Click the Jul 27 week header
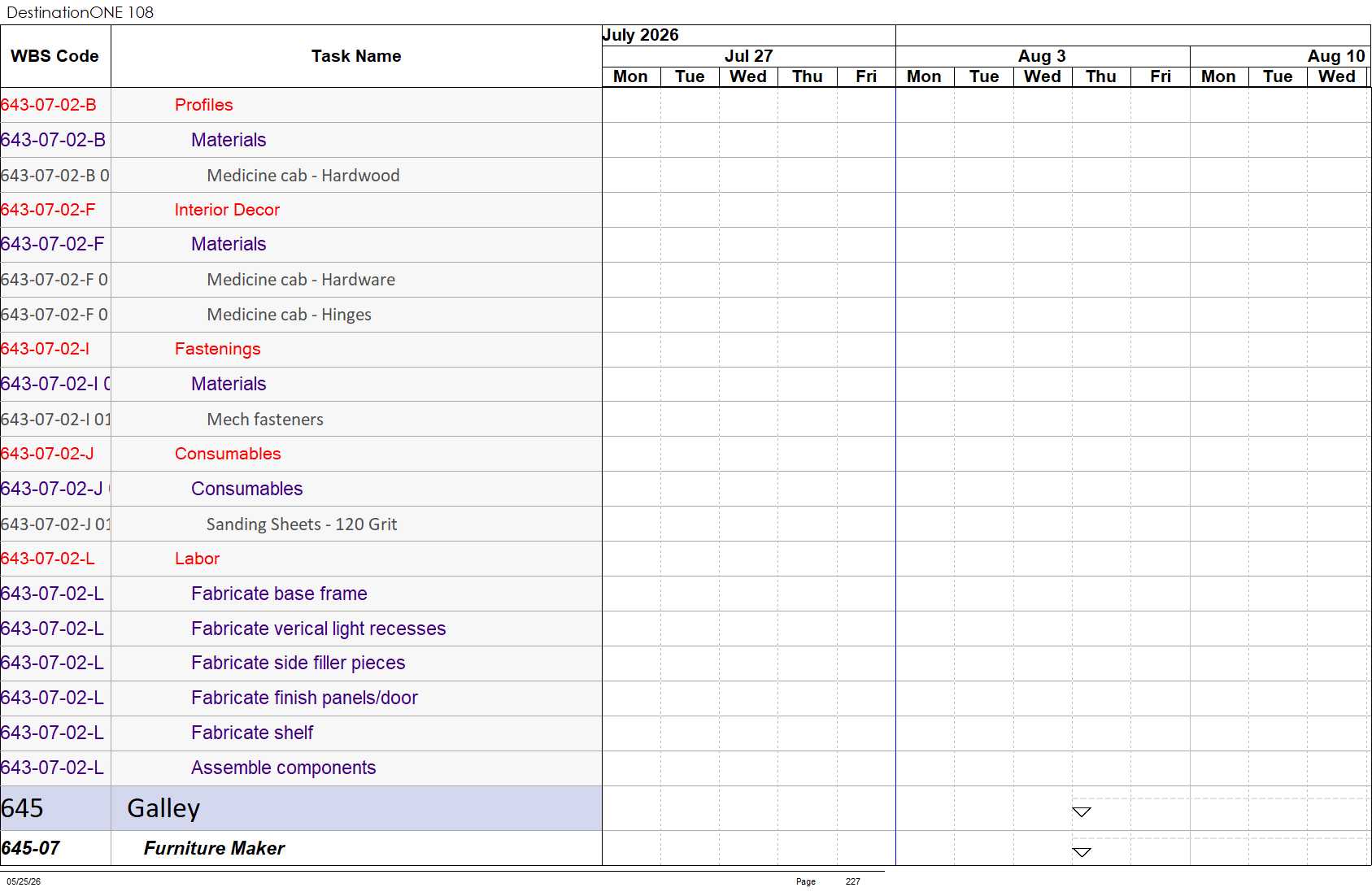The height and width of the screenshot is (892, 1372). tap(748, 56)
